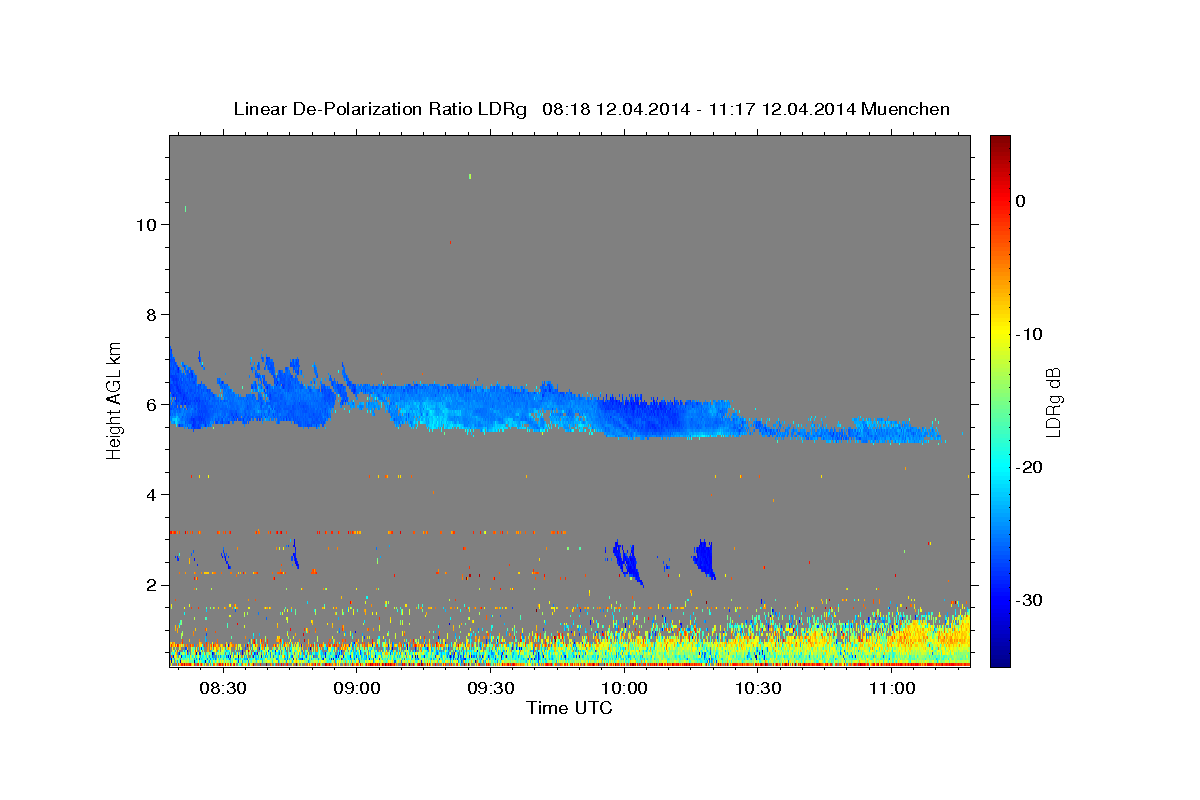Click the height tick label 2
Screen dimensions: 1200x800
(150, 585)
